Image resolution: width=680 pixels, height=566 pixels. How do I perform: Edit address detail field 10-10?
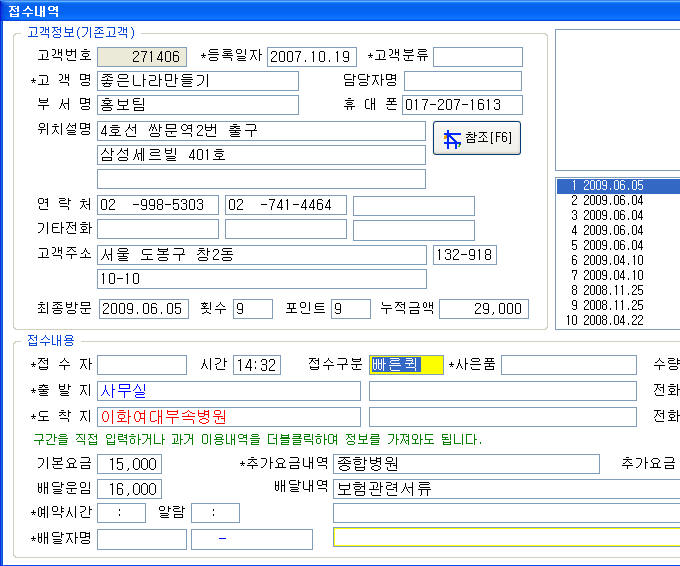coord(262,279)
